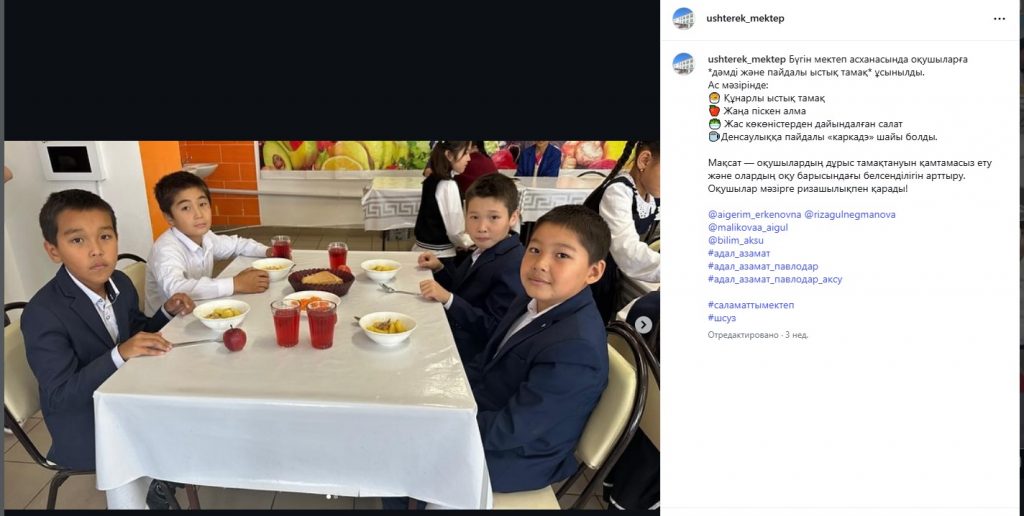The width and height of the screenshot is (1024, 516).
Task: Open the three-dot more options menu
Action: point(999,19)
